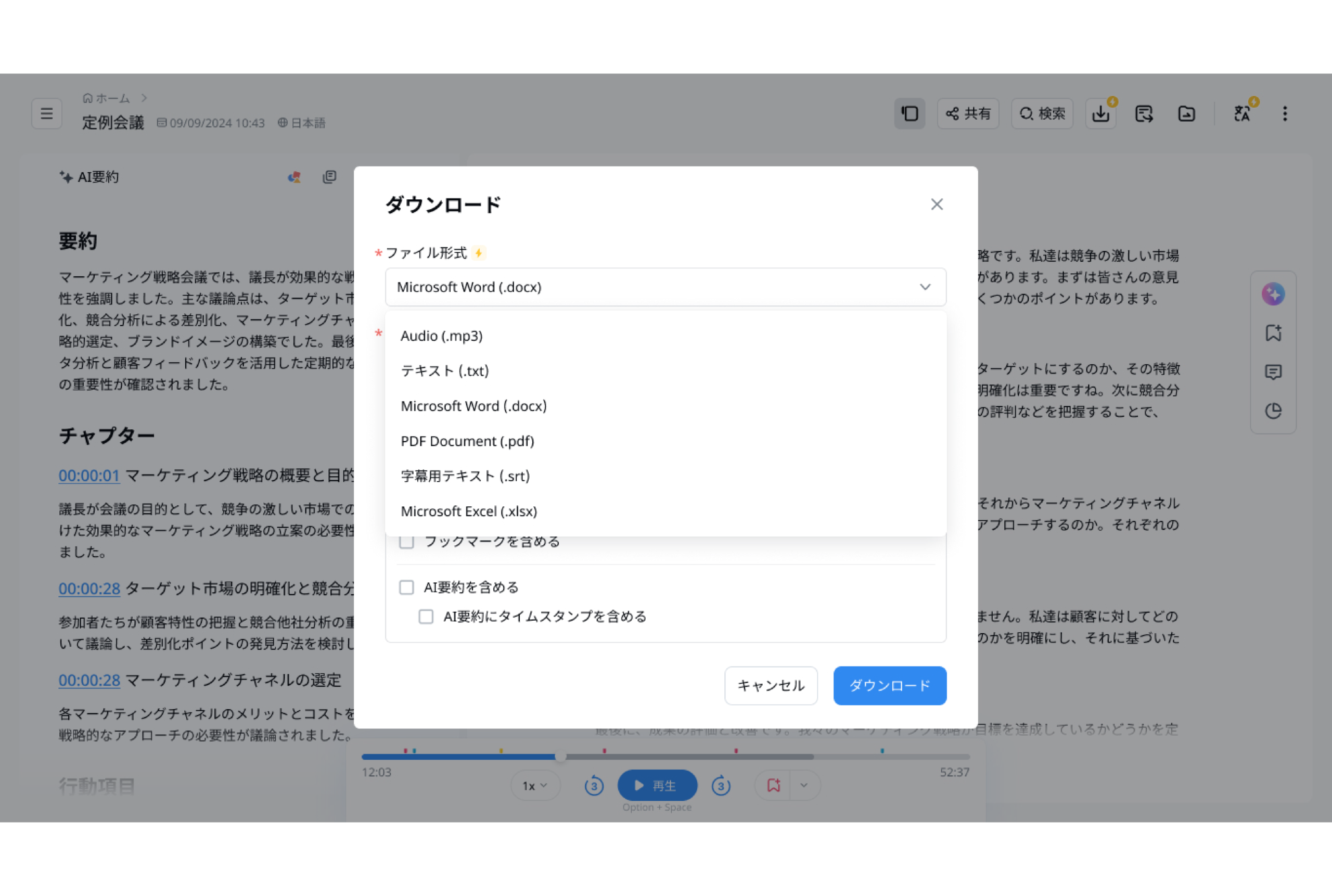Click the 12:03 current time text
The height and width of the screenshot is (896, 1332).
[x=377, y=773]
